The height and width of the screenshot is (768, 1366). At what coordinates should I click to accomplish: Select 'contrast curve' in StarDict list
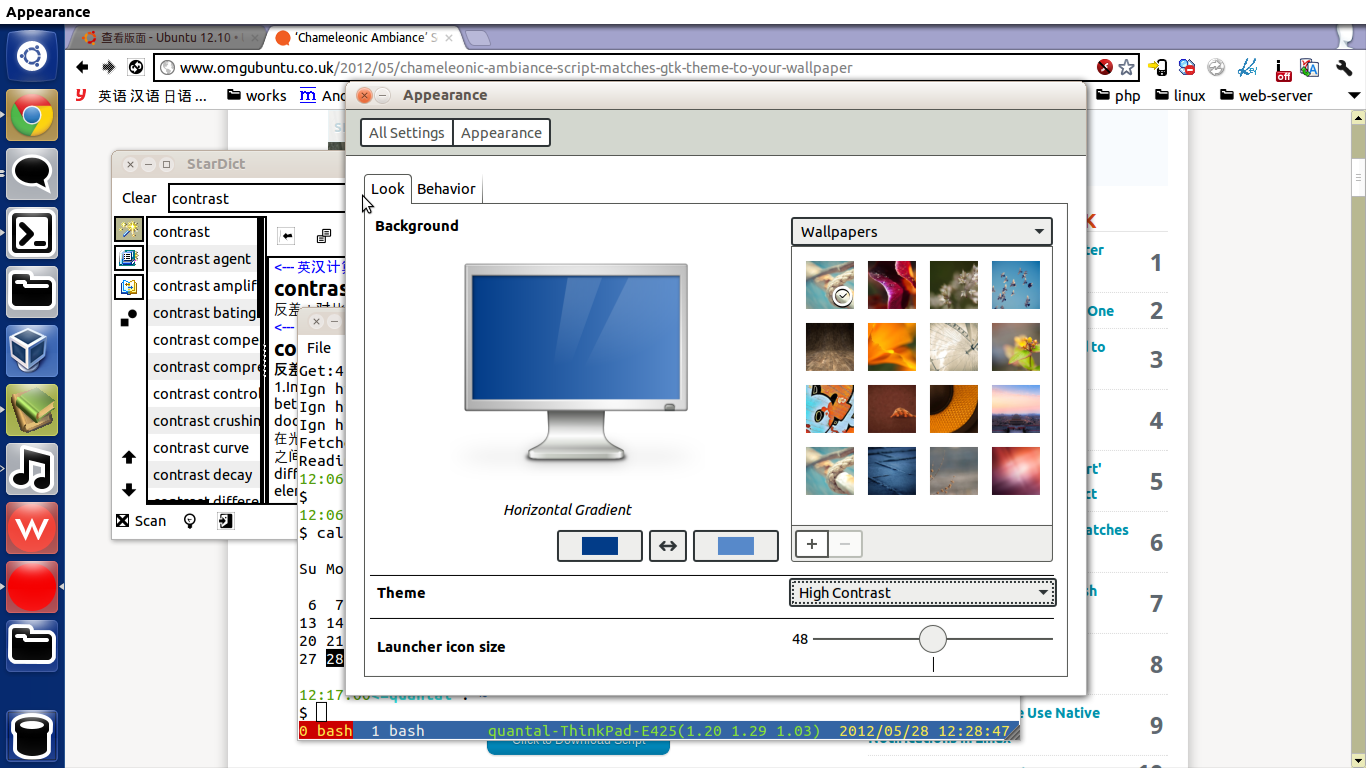pos(202,447)
